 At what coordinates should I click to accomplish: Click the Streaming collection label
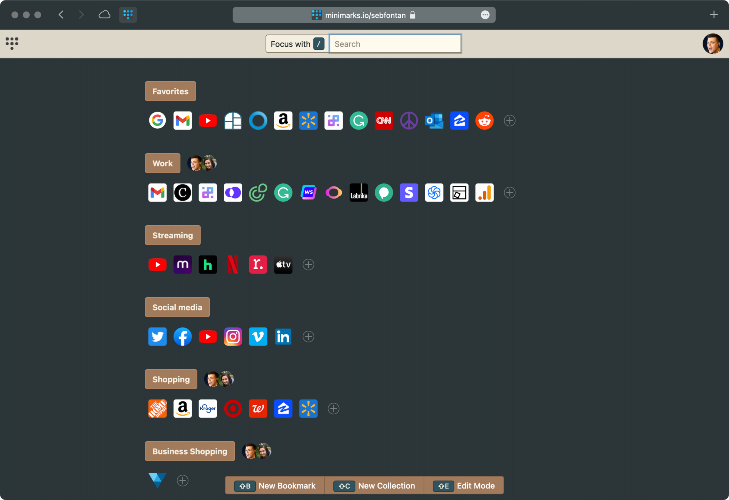tap(172, 235)
